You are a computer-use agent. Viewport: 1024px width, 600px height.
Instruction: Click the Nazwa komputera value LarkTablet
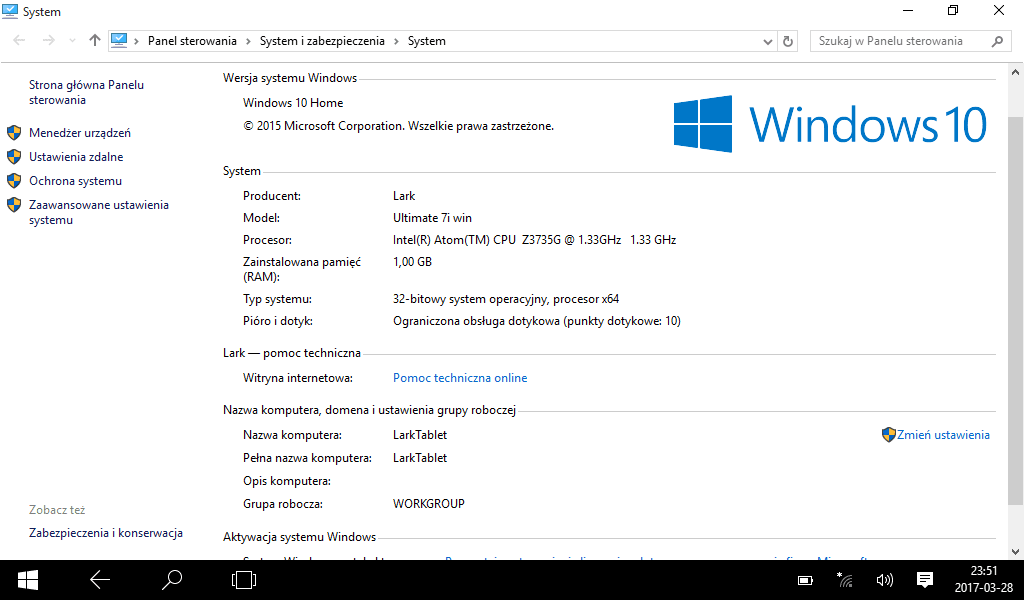click(420, 435)
